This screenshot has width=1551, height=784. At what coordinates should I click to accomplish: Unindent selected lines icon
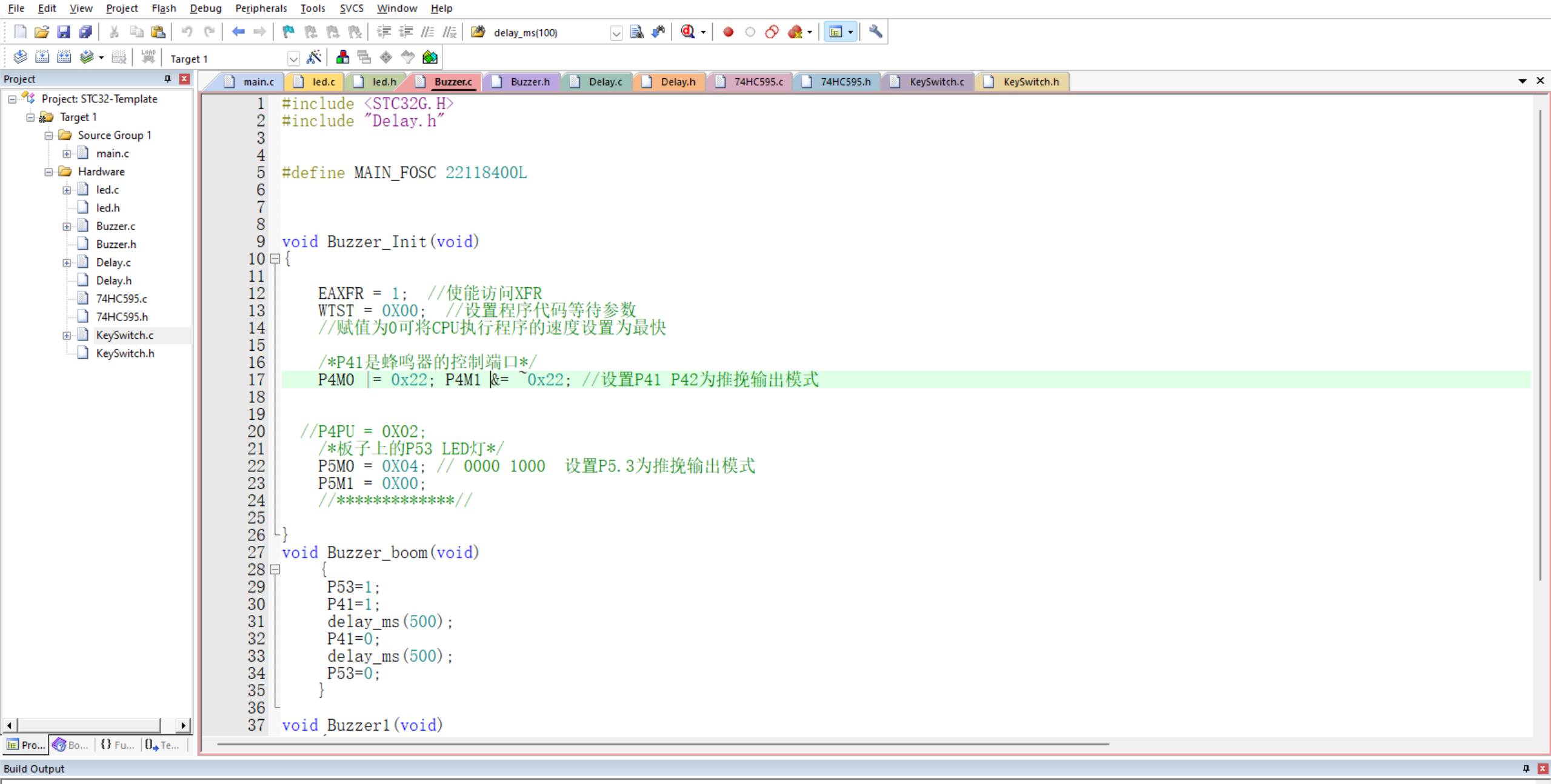(x=405, y=32)
